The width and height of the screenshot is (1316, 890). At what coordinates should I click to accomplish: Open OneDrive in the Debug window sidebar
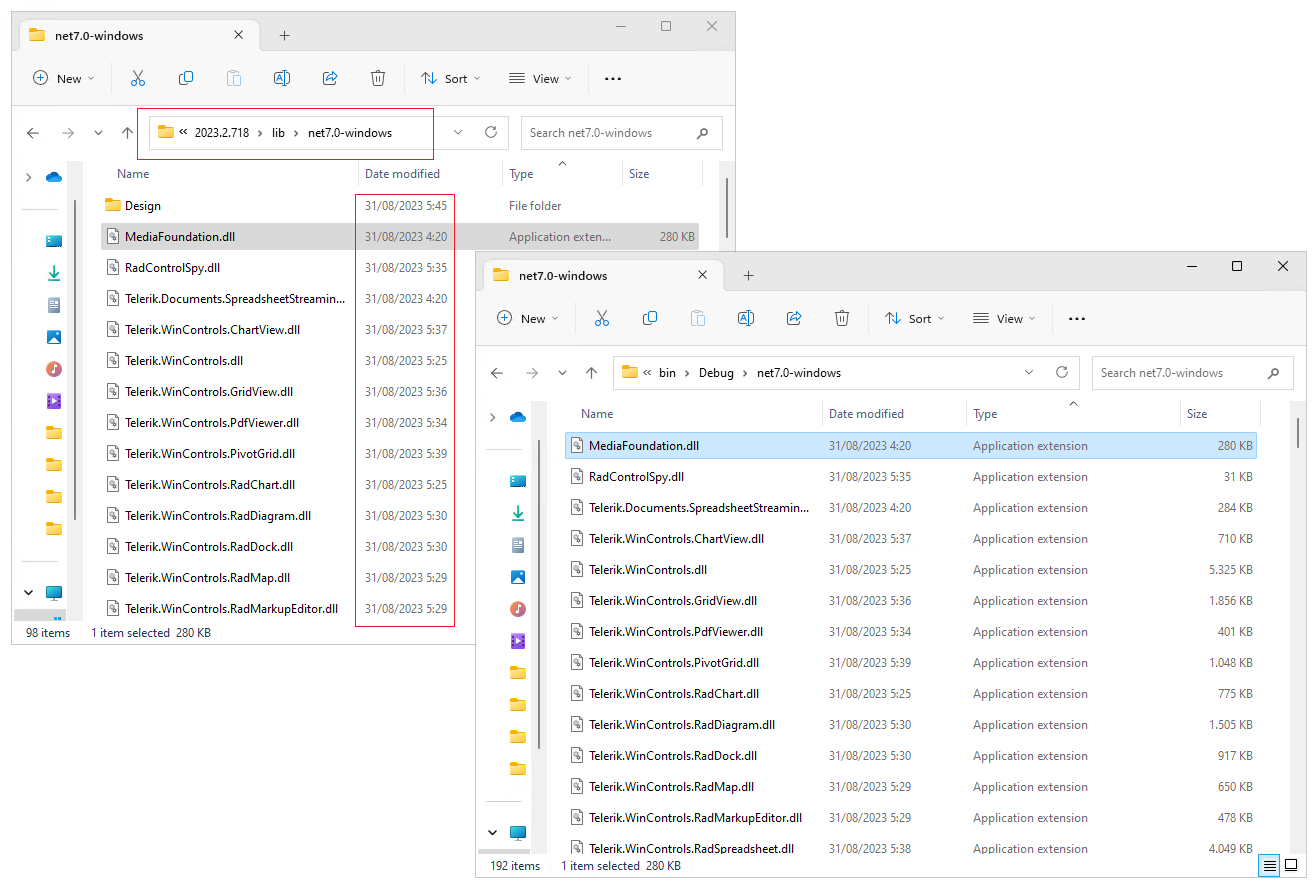(518, 417)
